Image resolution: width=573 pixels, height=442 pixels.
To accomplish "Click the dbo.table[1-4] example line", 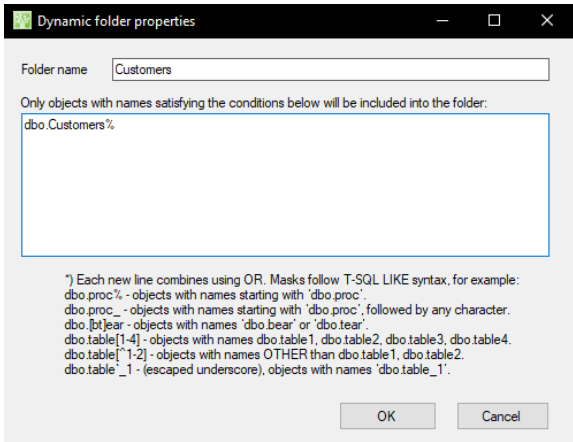I will tap(288, 340).
